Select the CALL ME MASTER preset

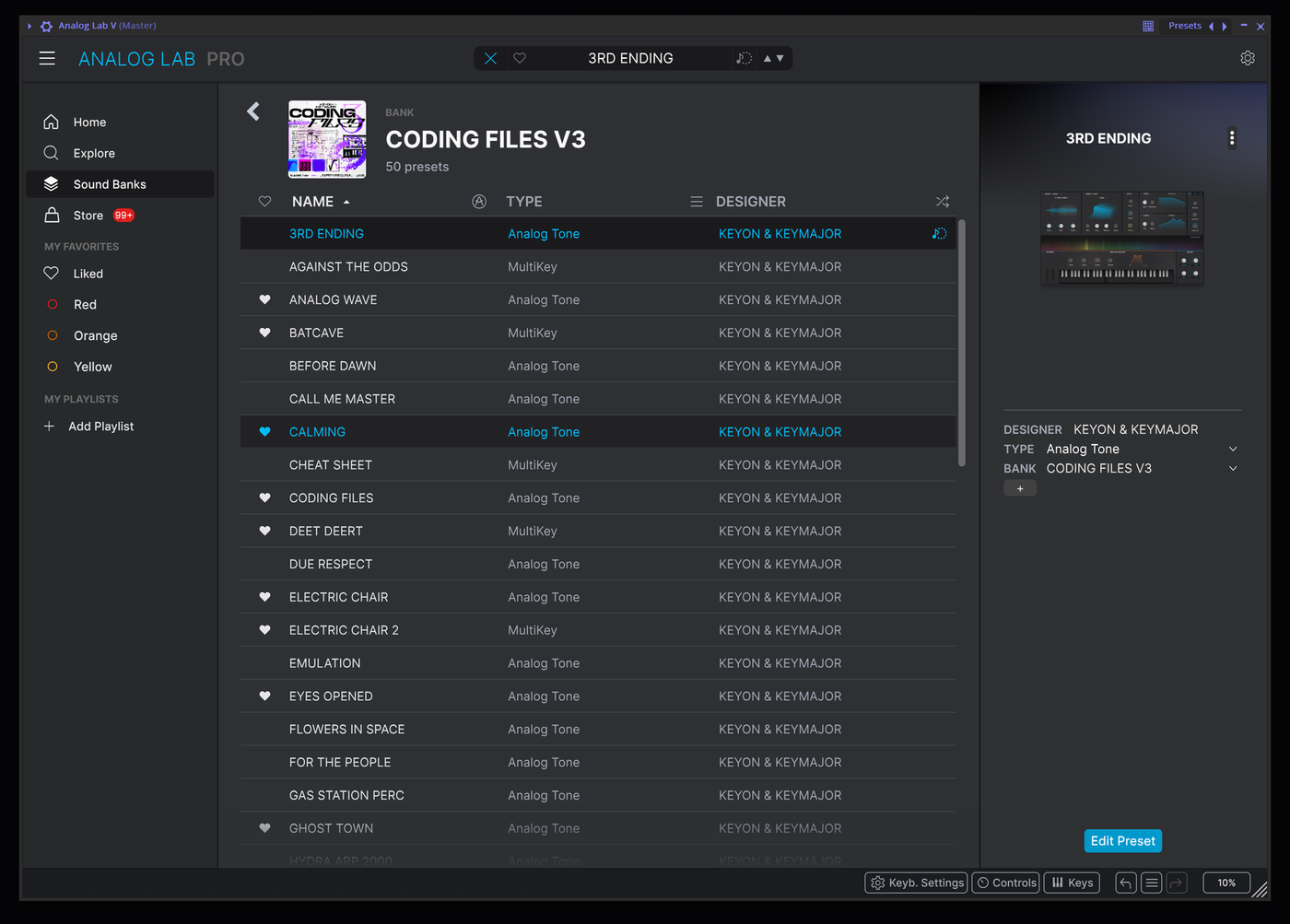598,399
